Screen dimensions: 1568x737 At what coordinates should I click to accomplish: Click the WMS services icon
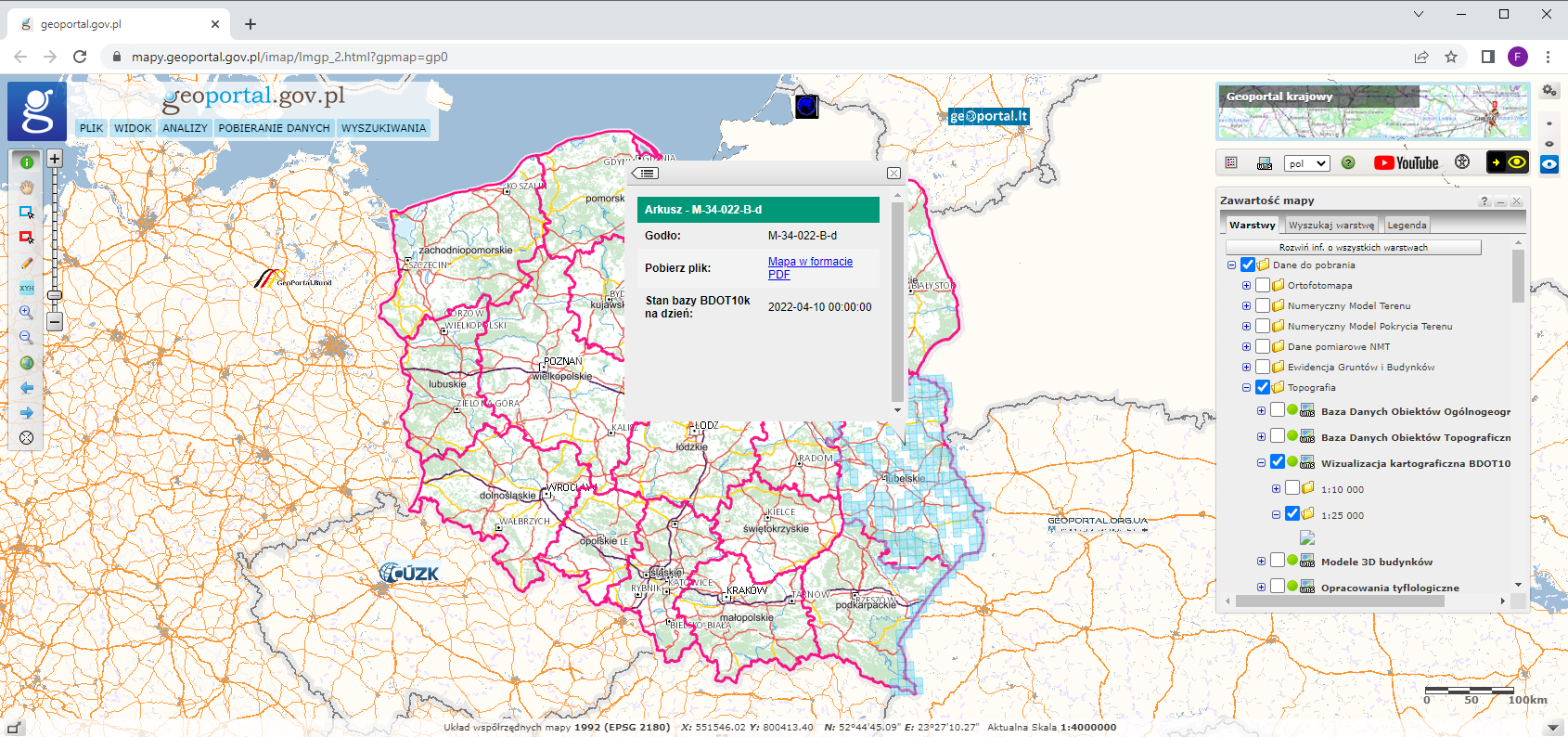pyautogui.click(x=1264, y=163)
